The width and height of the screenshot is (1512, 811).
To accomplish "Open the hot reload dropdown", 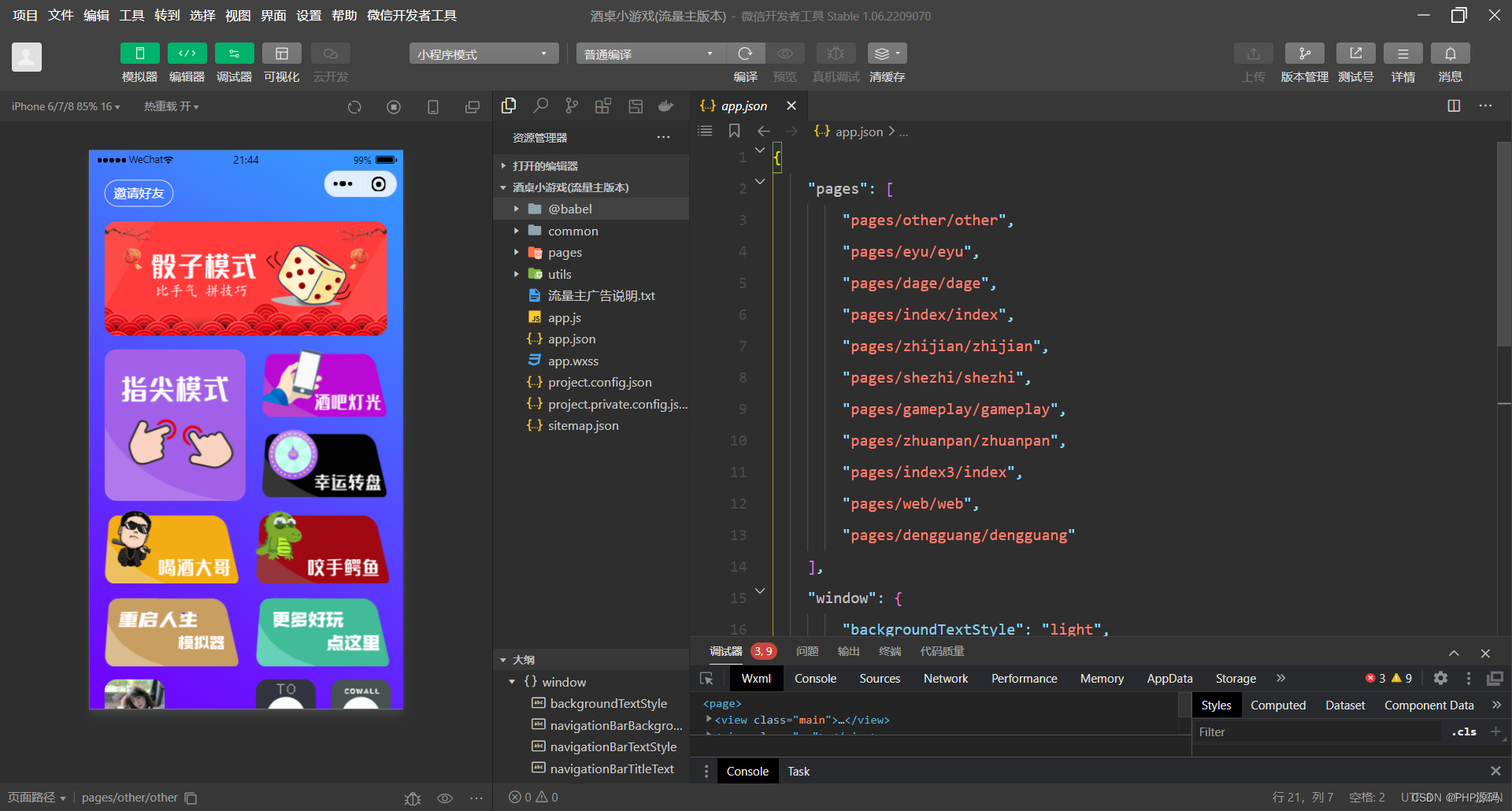I will coord(171,106).
